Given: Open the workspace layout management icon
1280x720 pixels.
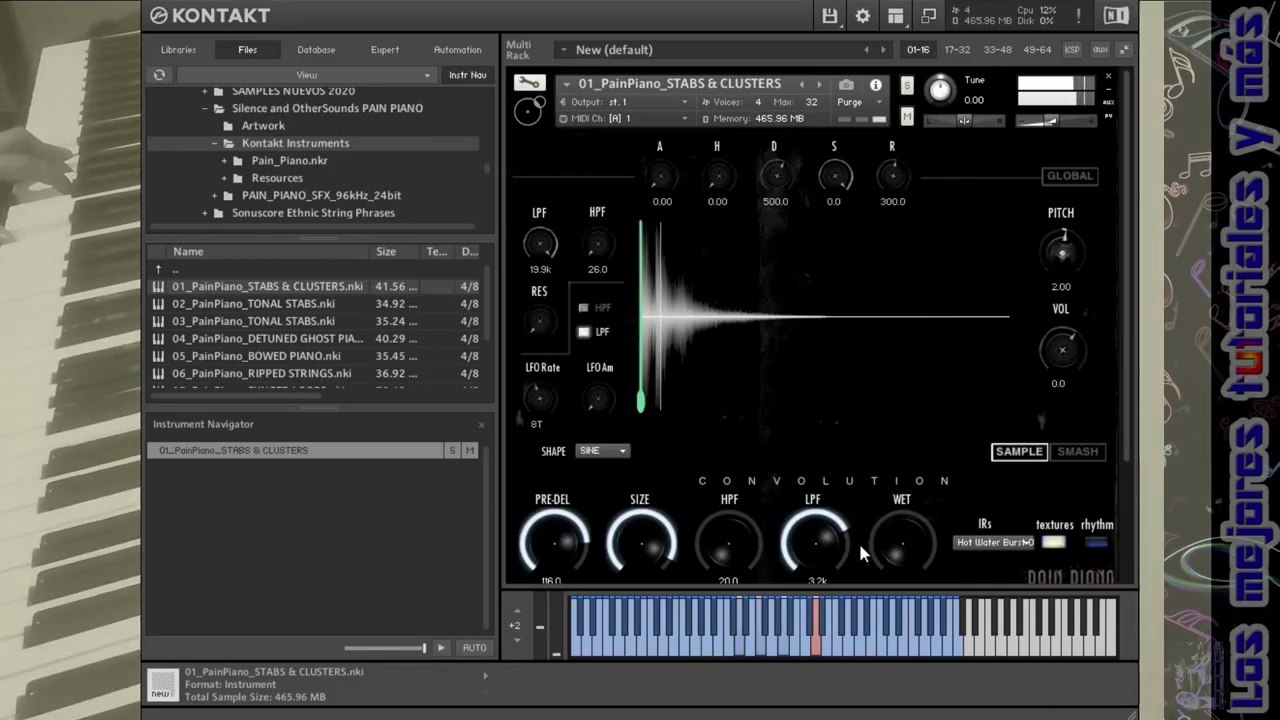Looking at the screenshot, I should [896, 16].
